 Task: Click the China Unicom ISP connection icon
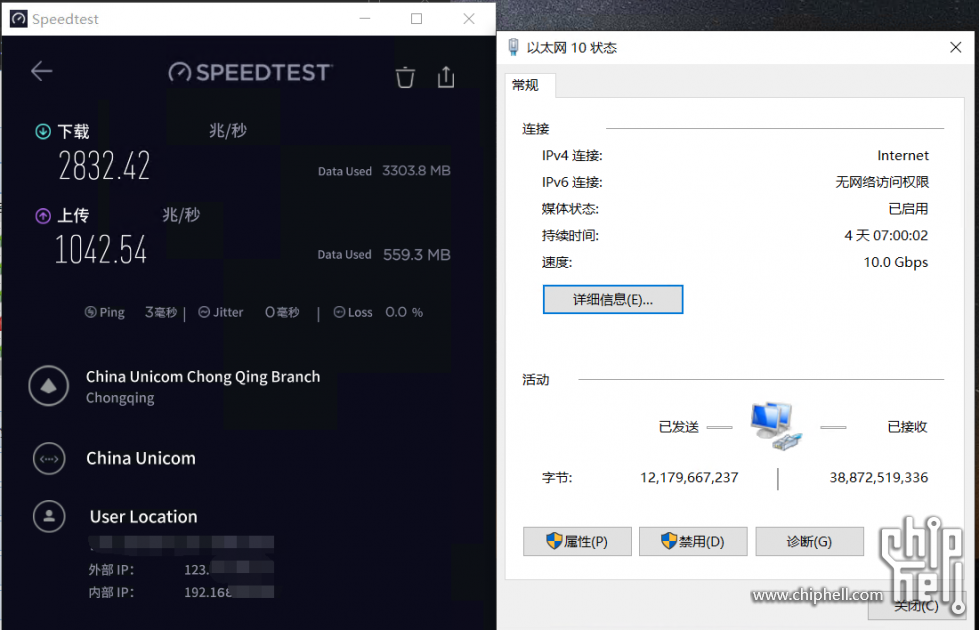(x=49, y=458)
